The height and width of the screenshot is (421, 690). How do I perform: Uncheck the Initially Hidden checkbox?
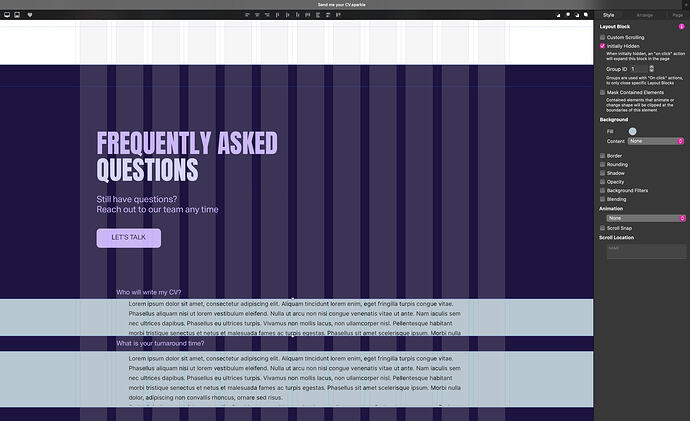(602, 46)
